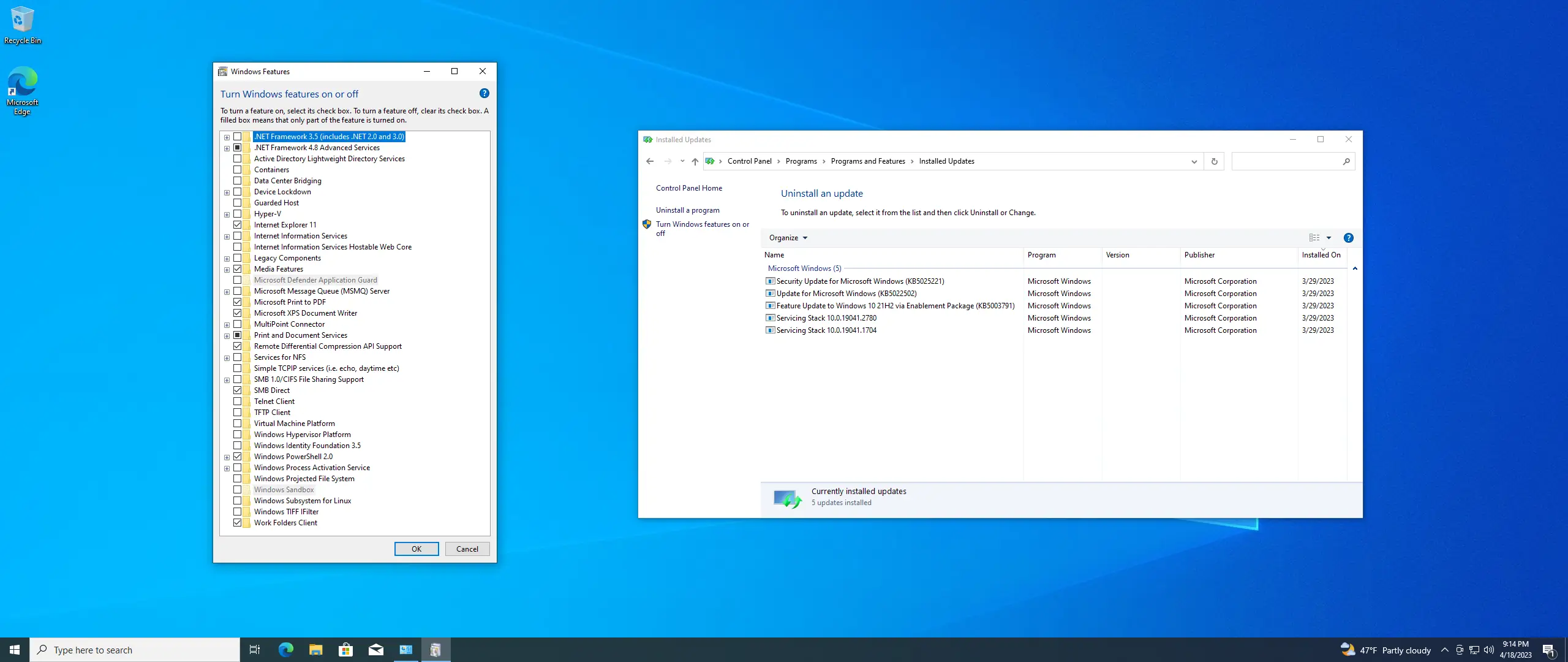Click the refresh button in Installed Updates
This screenshot has width=1568, height=662.
[x=1214, y=161]
